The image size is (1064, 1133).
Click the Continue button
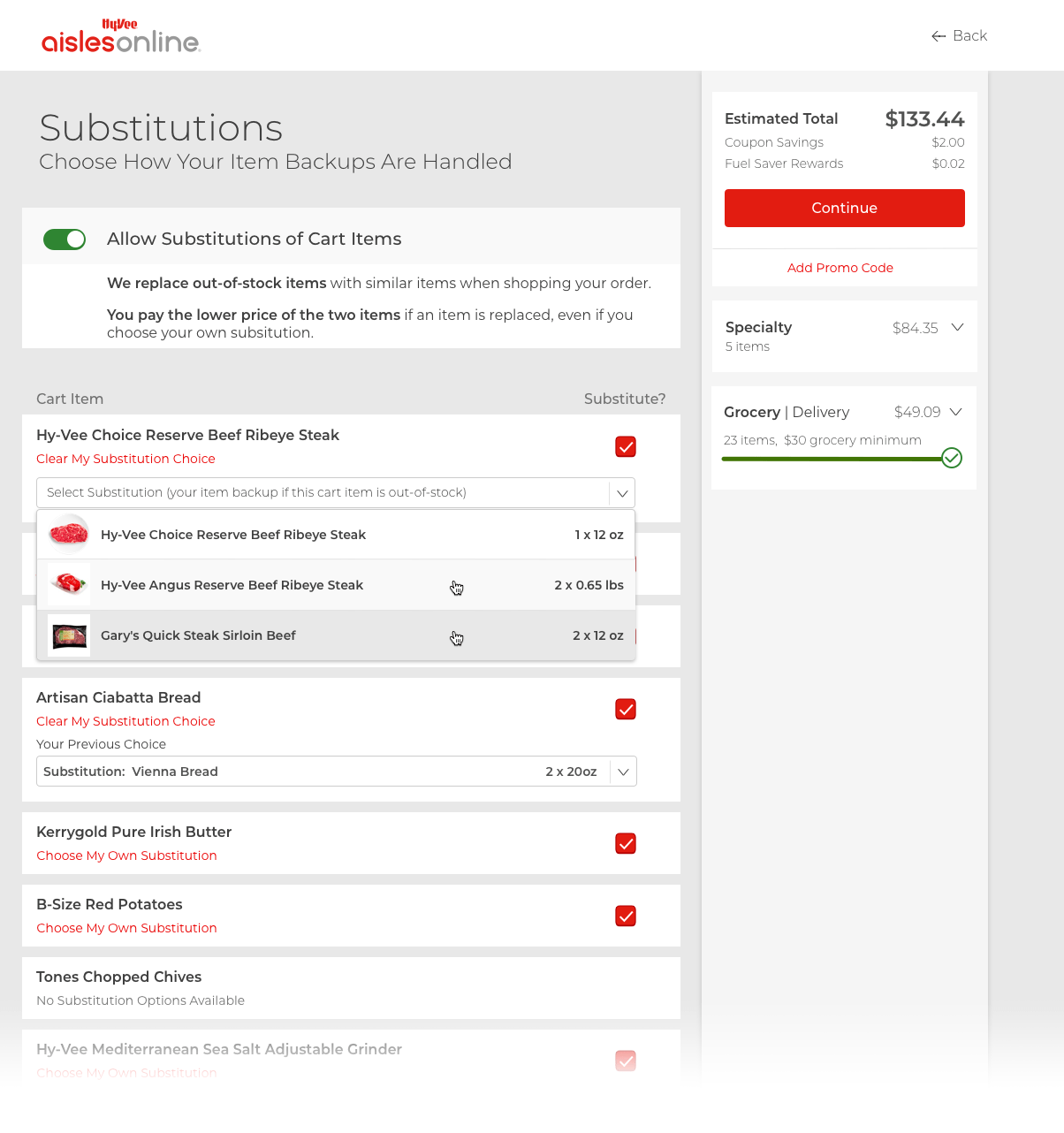click(x=843, y=208)
